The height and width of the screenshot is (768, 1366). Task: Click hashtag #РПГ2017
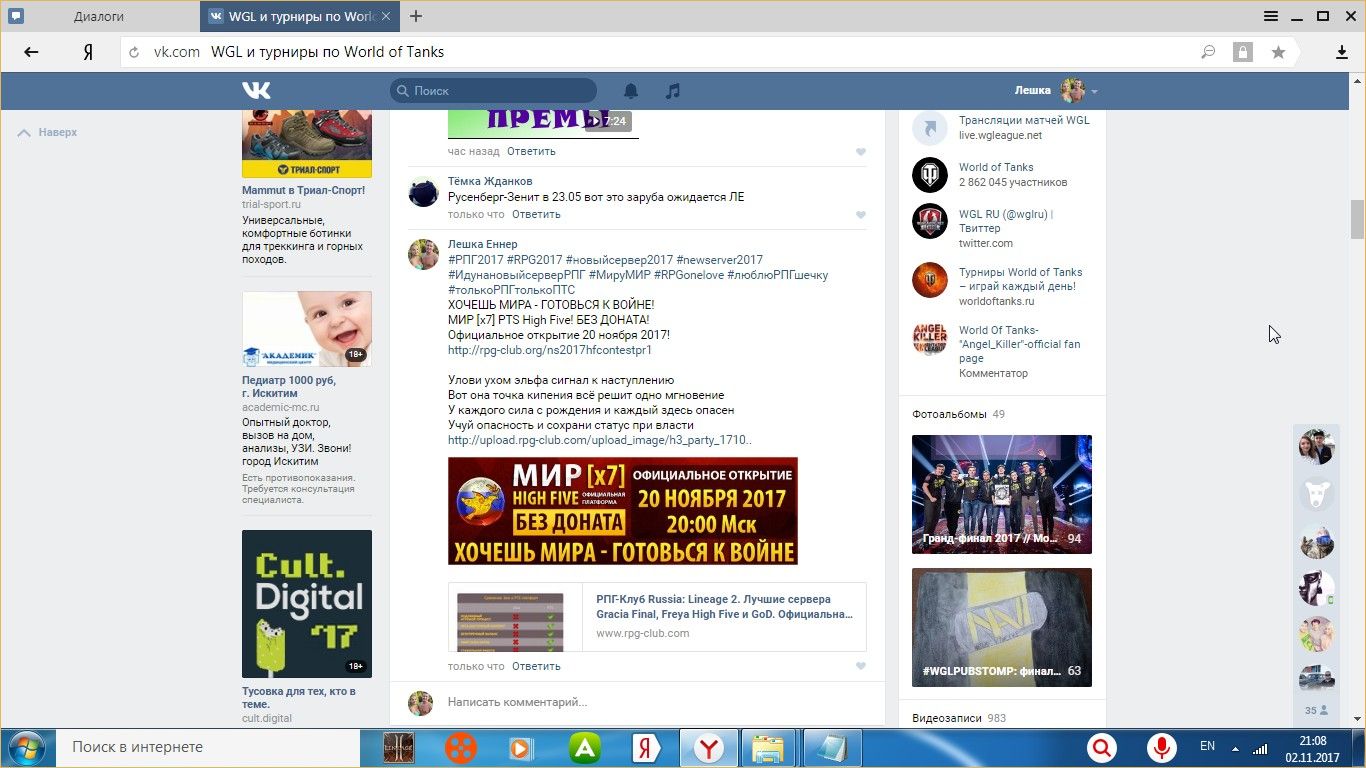(475, 260)
